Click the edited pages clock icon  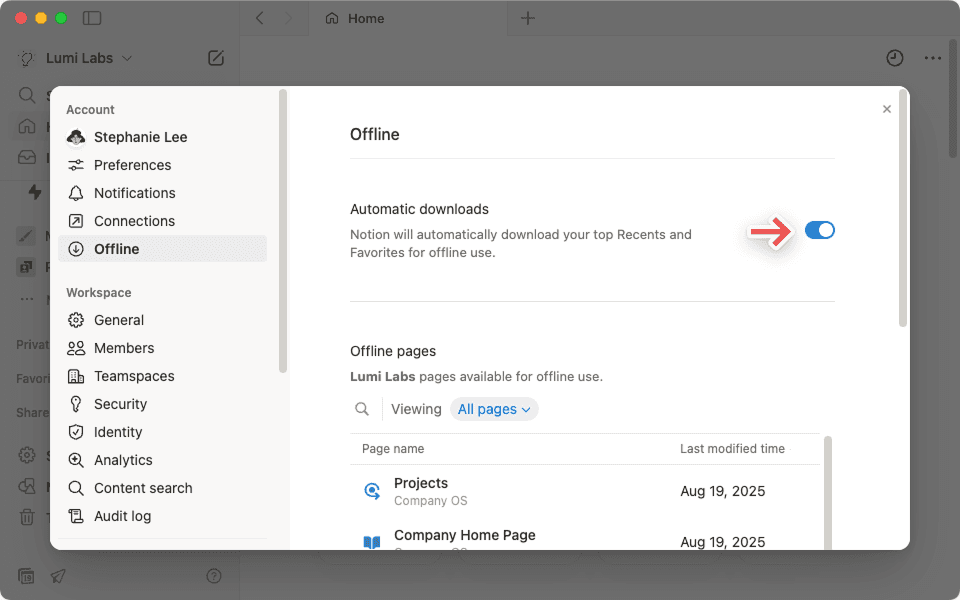[x=894, y=58]
